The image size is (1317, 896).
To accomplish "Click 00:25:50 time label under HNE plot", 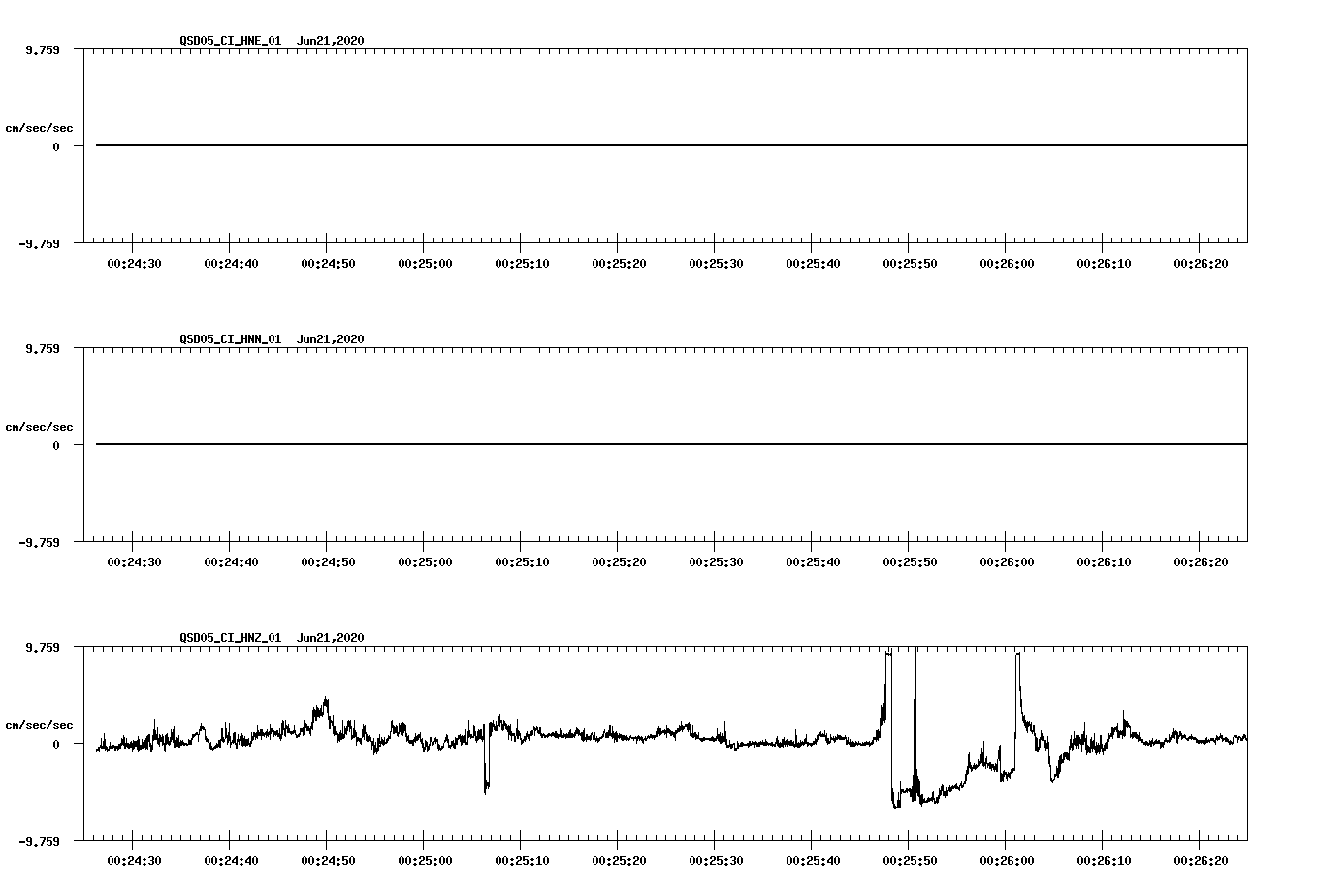I will point(910,264).
